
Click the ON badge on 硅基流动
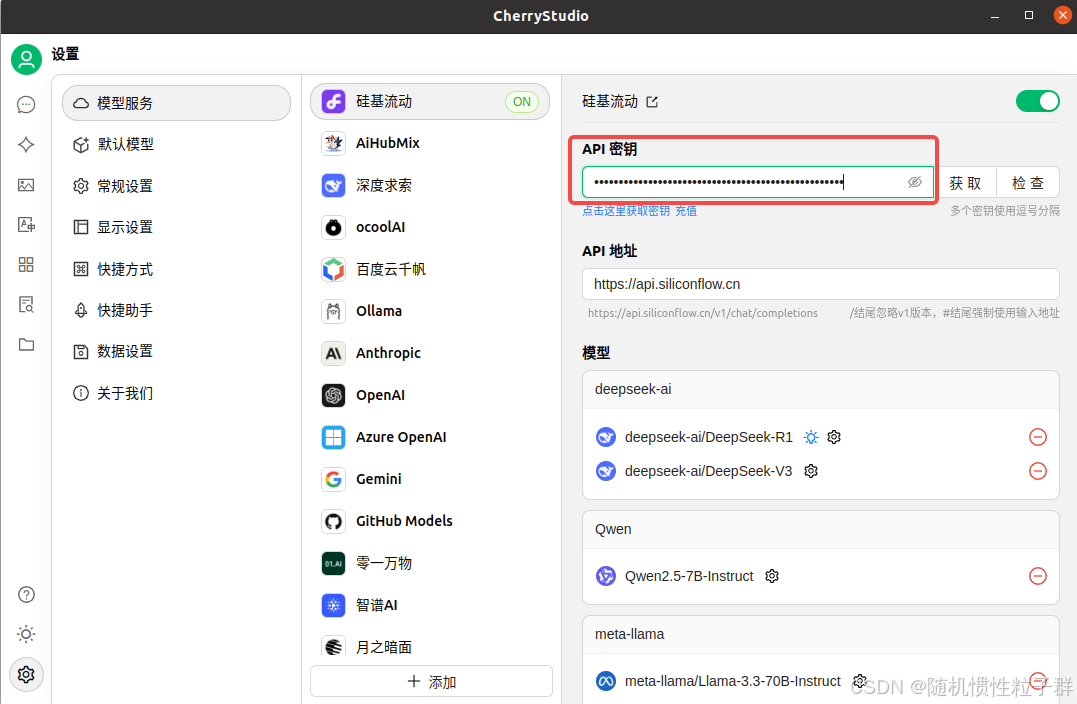pyautogui.click(x=522, y=102)
